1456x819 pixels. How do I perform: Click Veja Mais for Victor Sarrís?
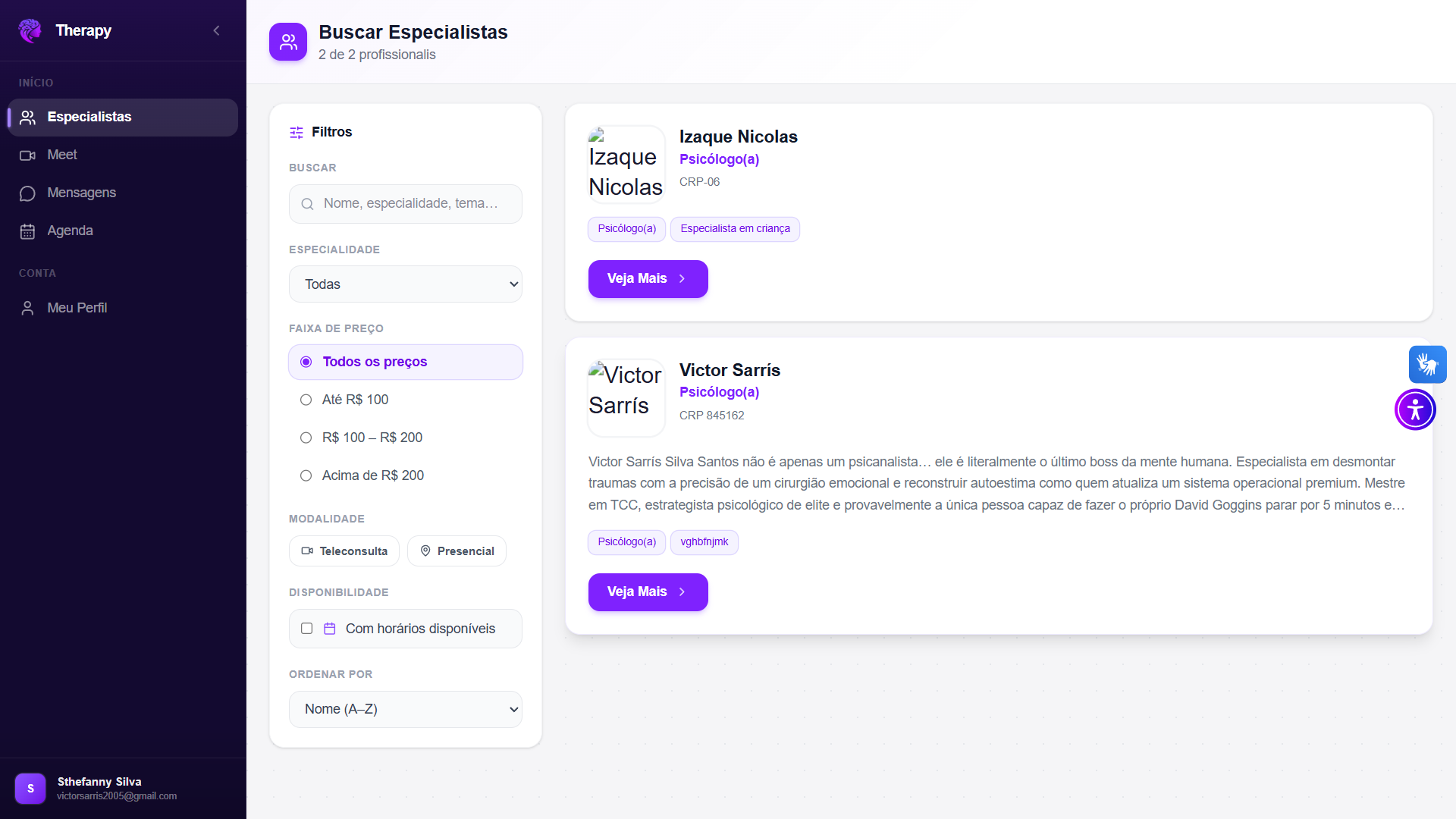[x=648, y=592]
